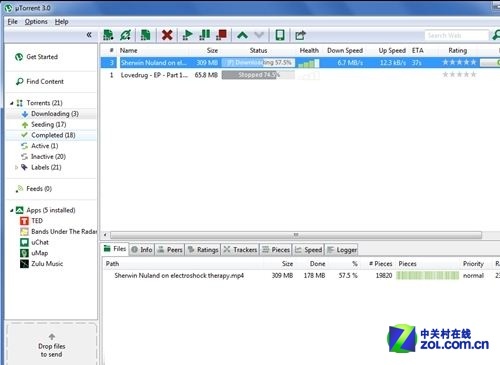Click the pieces bar for the mp4 file

(x=428, y=276)
